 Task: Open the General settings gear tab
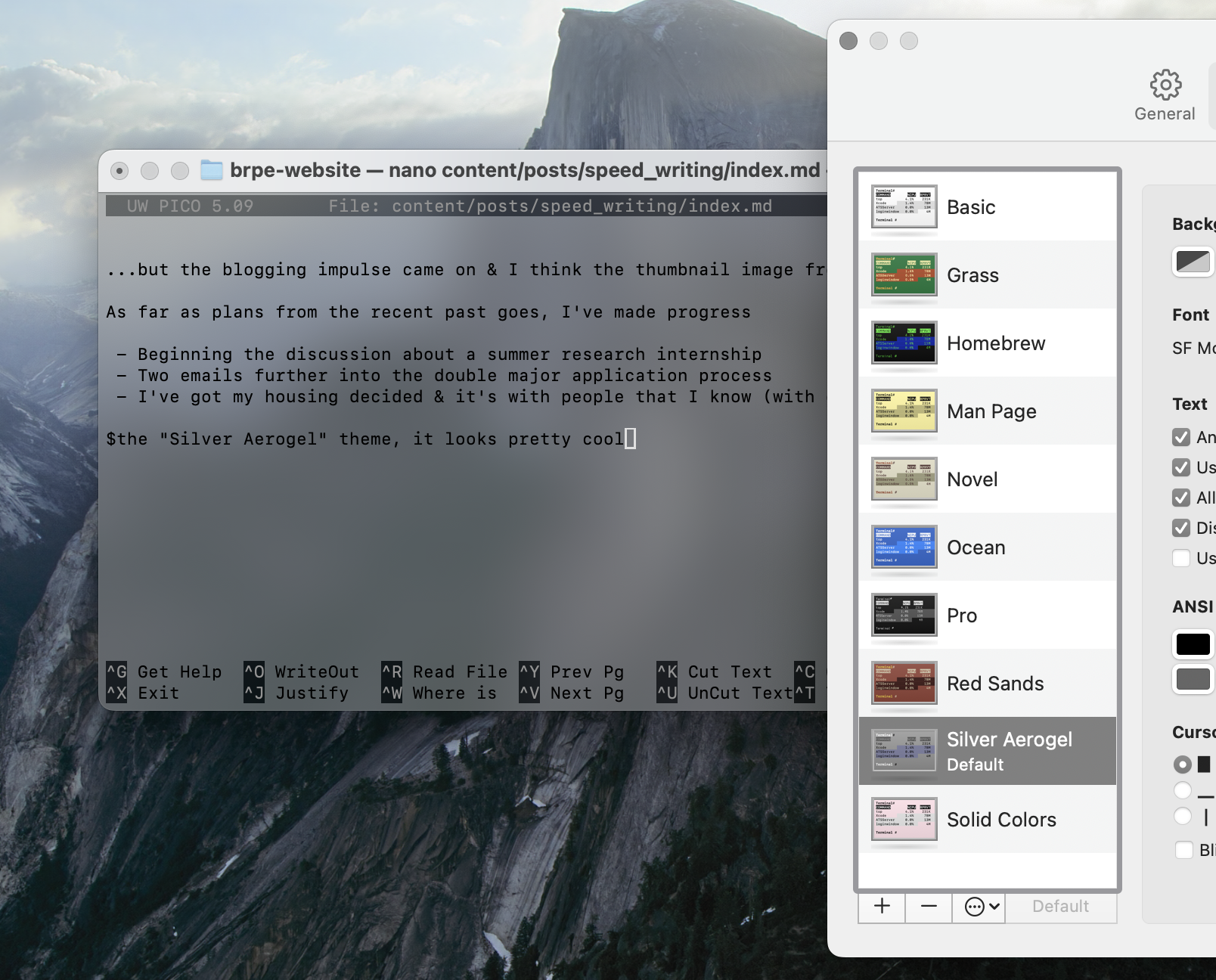1165,96
